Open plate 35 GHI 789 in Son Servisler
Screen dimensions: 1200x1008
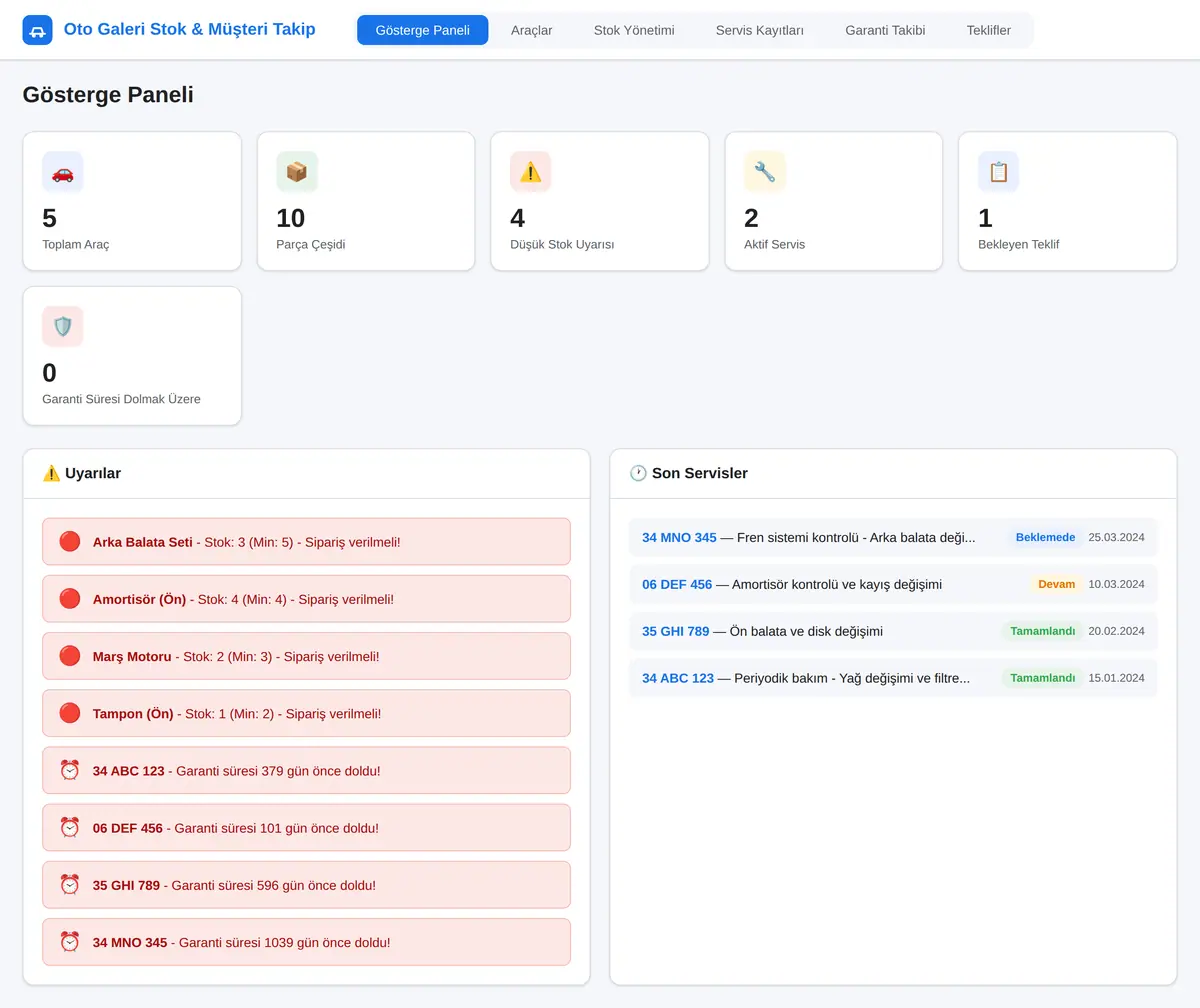coord(675,631)
